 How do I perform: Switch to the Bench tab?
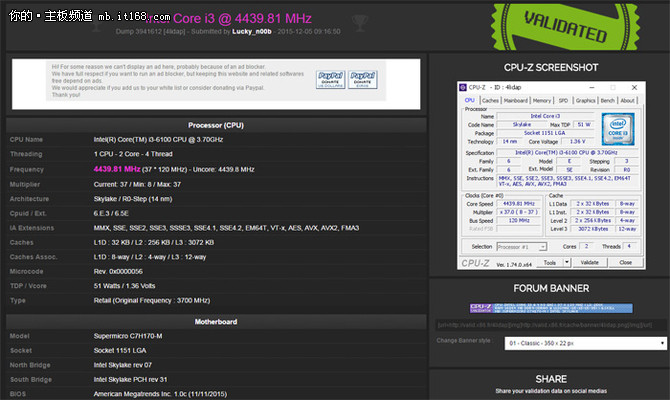608,100
